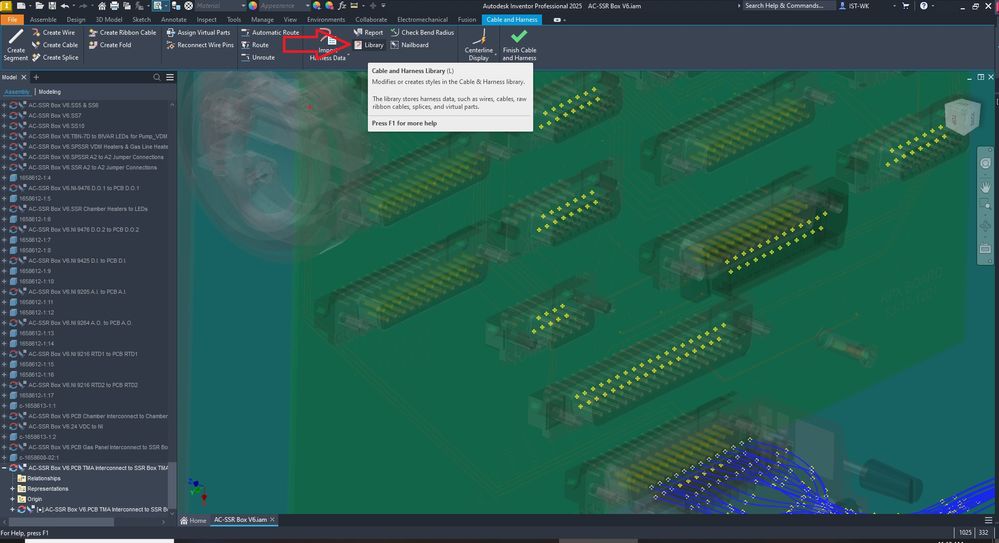Click the Search Help & Commands field

point(788,6)
